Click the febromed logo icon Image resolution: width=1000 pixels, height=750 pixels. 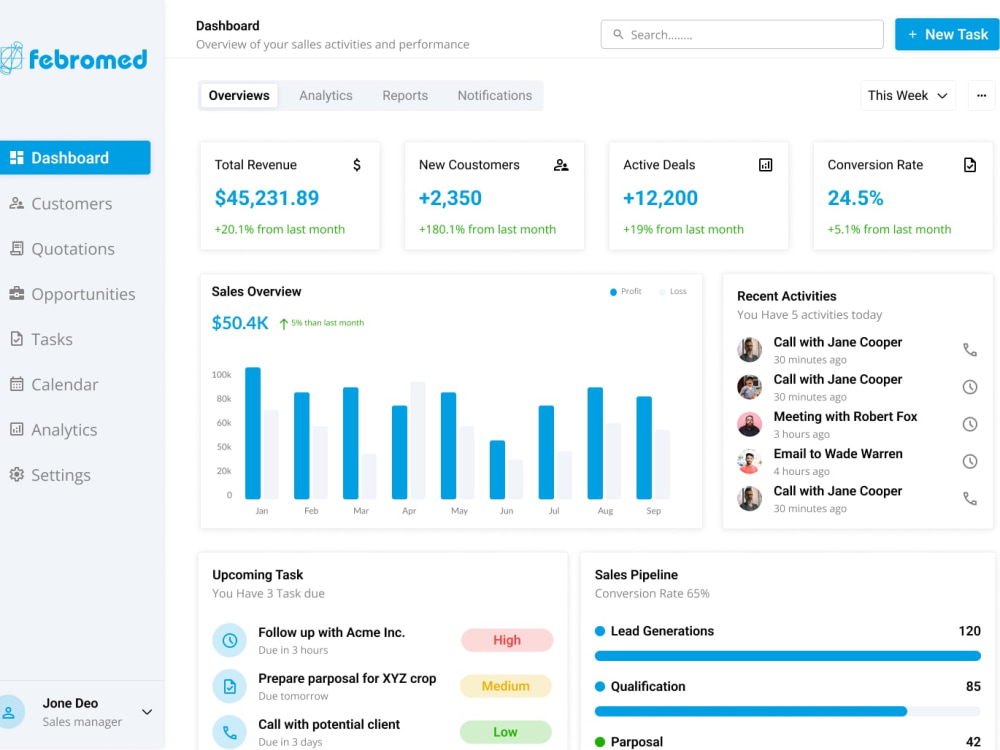coord(11,59)
